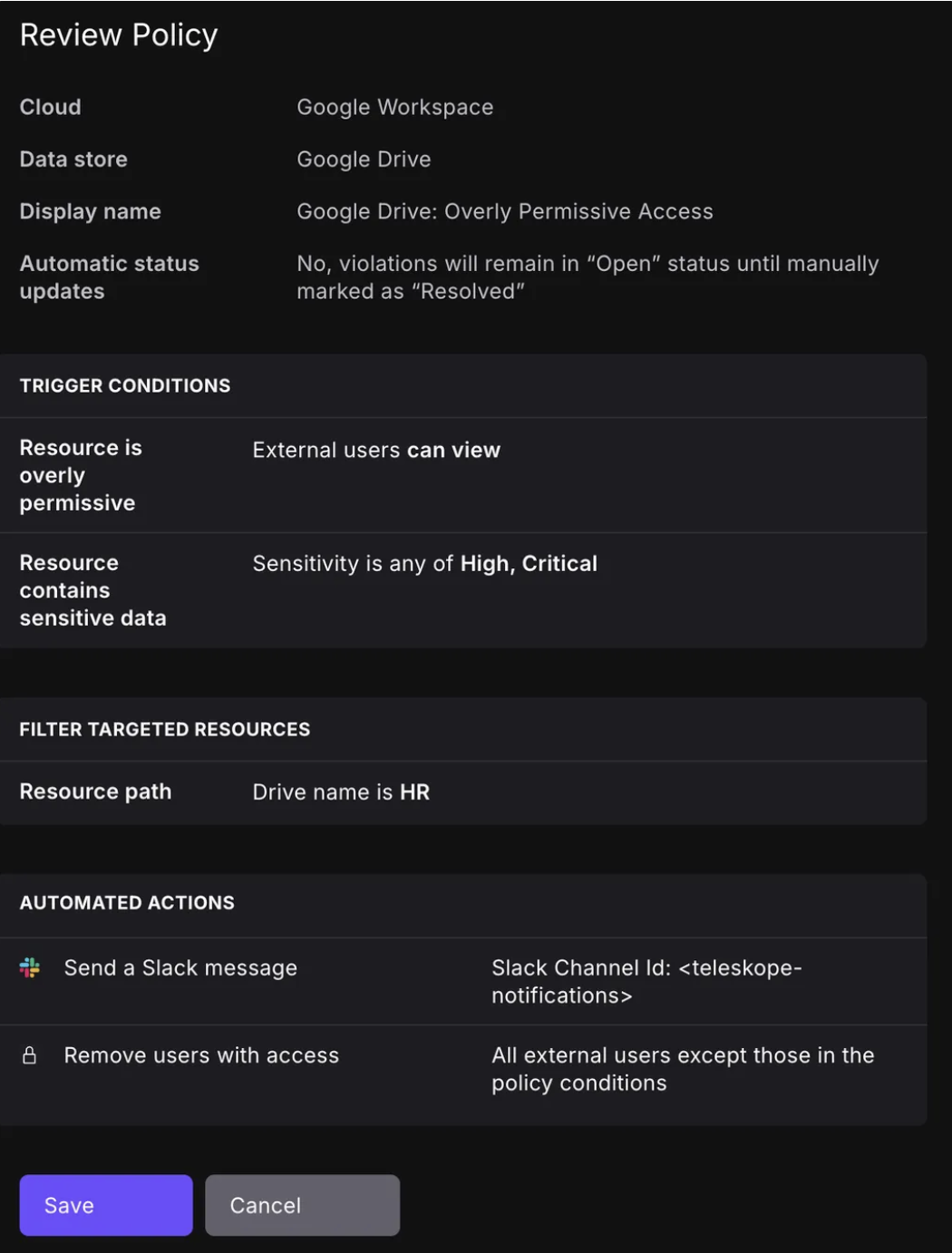The width and height of the screenshot is (952, 1253).
Task: Click the Review Policy heading
Action: pos(119,35)
